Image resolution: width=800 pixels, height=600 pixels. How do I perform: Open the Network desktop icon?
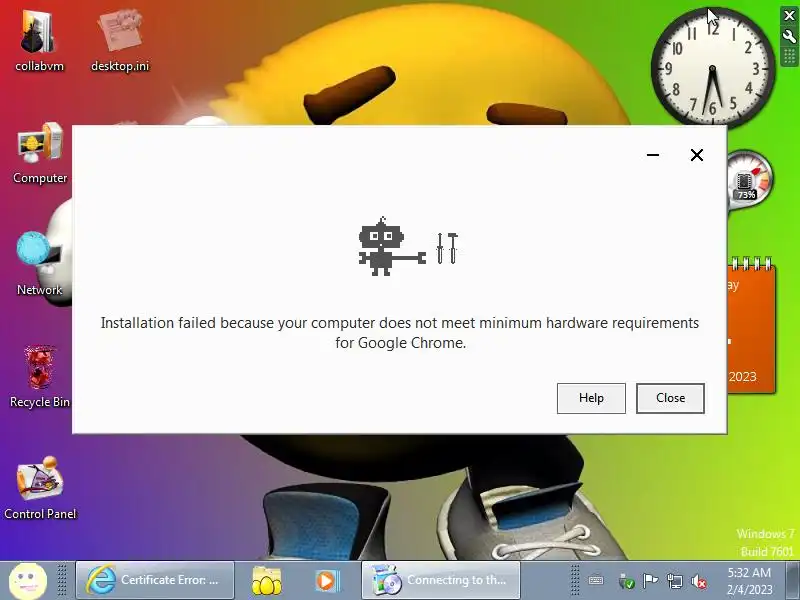click(x=39, y=264)
